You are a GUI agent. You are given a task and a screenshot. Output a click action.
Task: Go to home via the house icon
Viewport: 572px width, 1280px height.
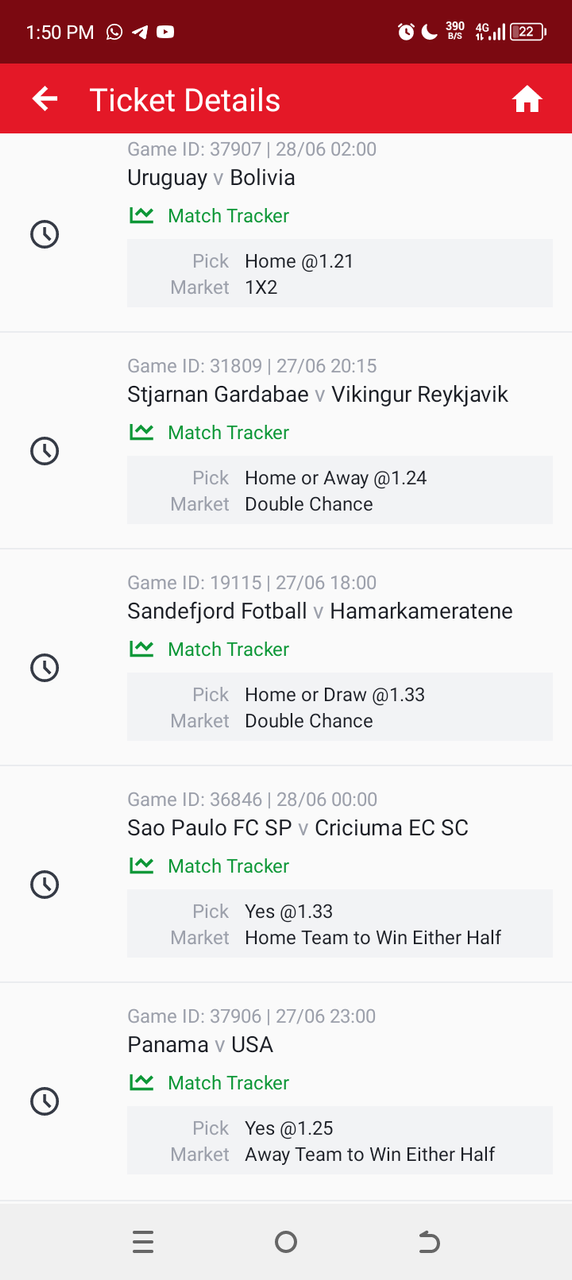coord(527,99)
